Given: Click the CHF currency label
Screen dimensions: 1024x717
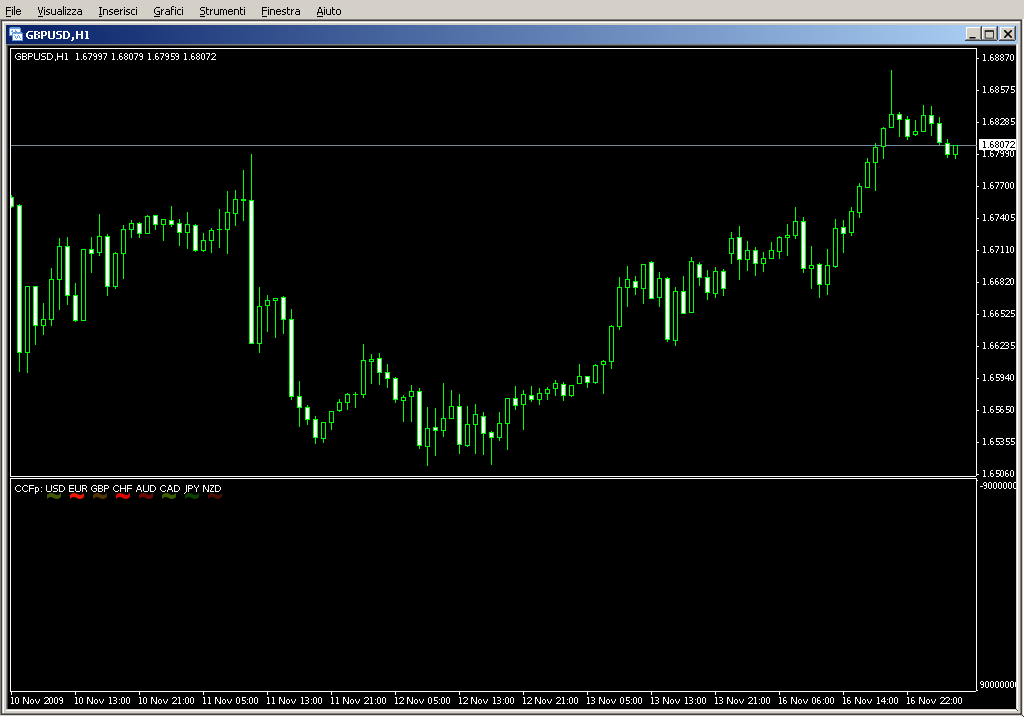Looking at the screenshot, I should [x=122, y=488].
